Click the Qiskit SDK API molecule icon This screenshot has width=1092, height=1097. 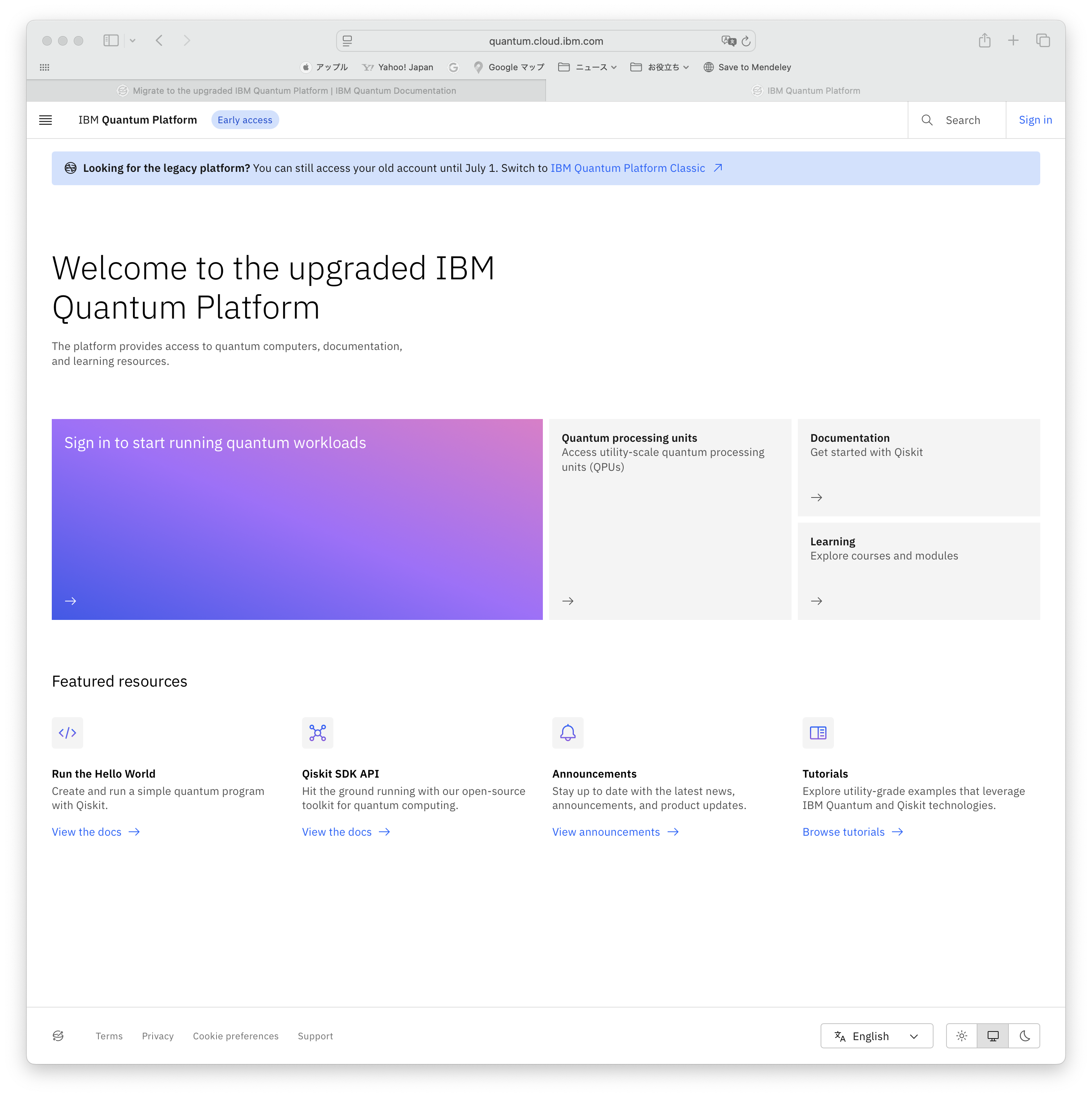point(318,733)
